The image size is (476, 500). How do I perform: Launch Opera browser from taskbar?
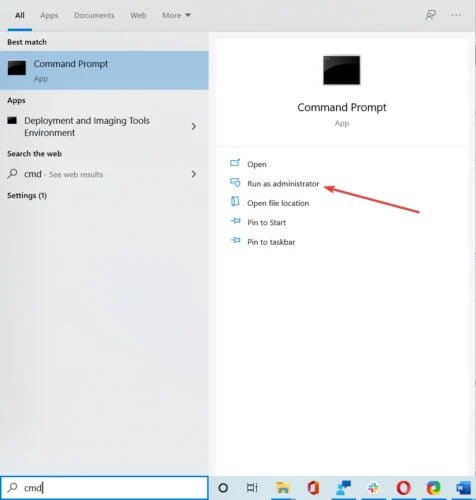(403, 488)
